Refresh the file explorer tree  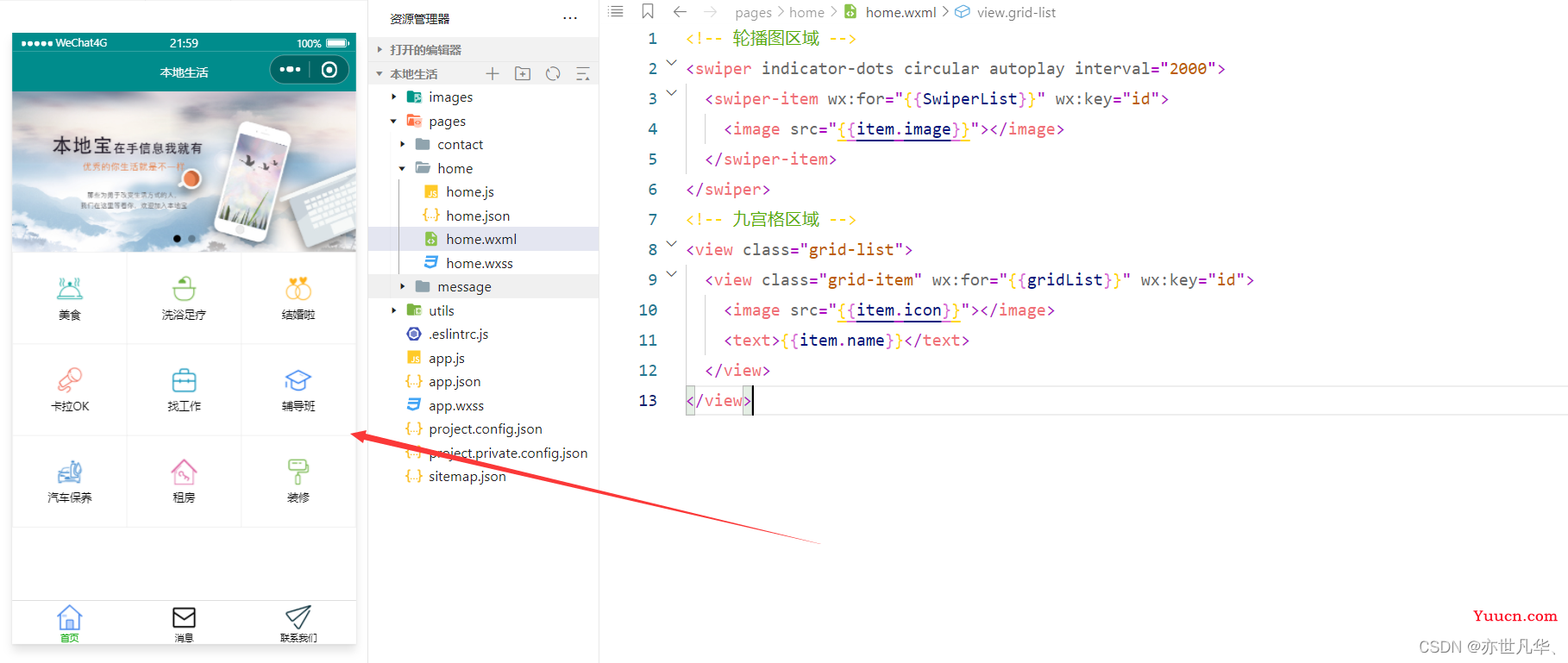point(553,74)
